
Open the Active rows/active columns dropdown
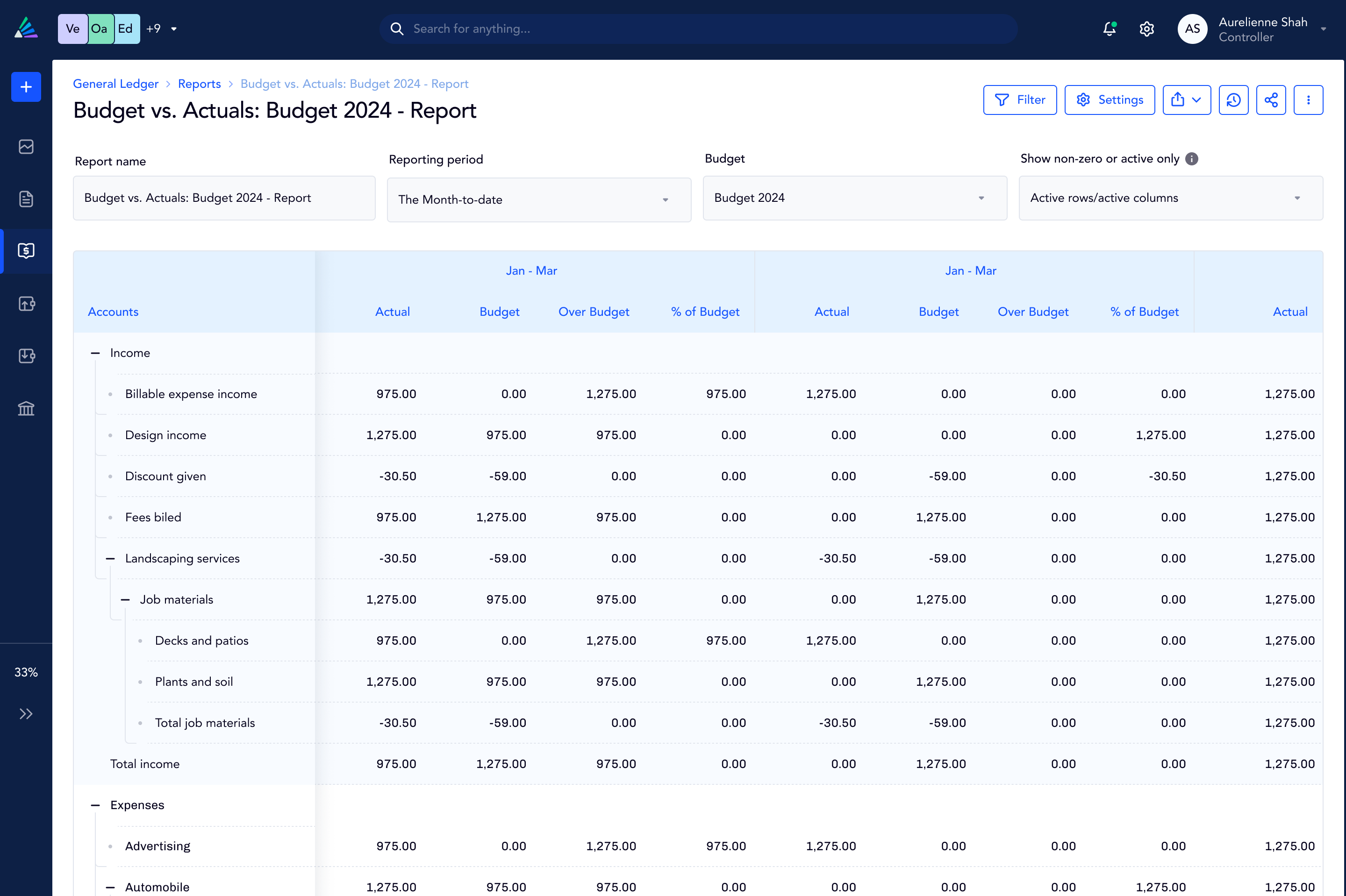pos(1170,198)
